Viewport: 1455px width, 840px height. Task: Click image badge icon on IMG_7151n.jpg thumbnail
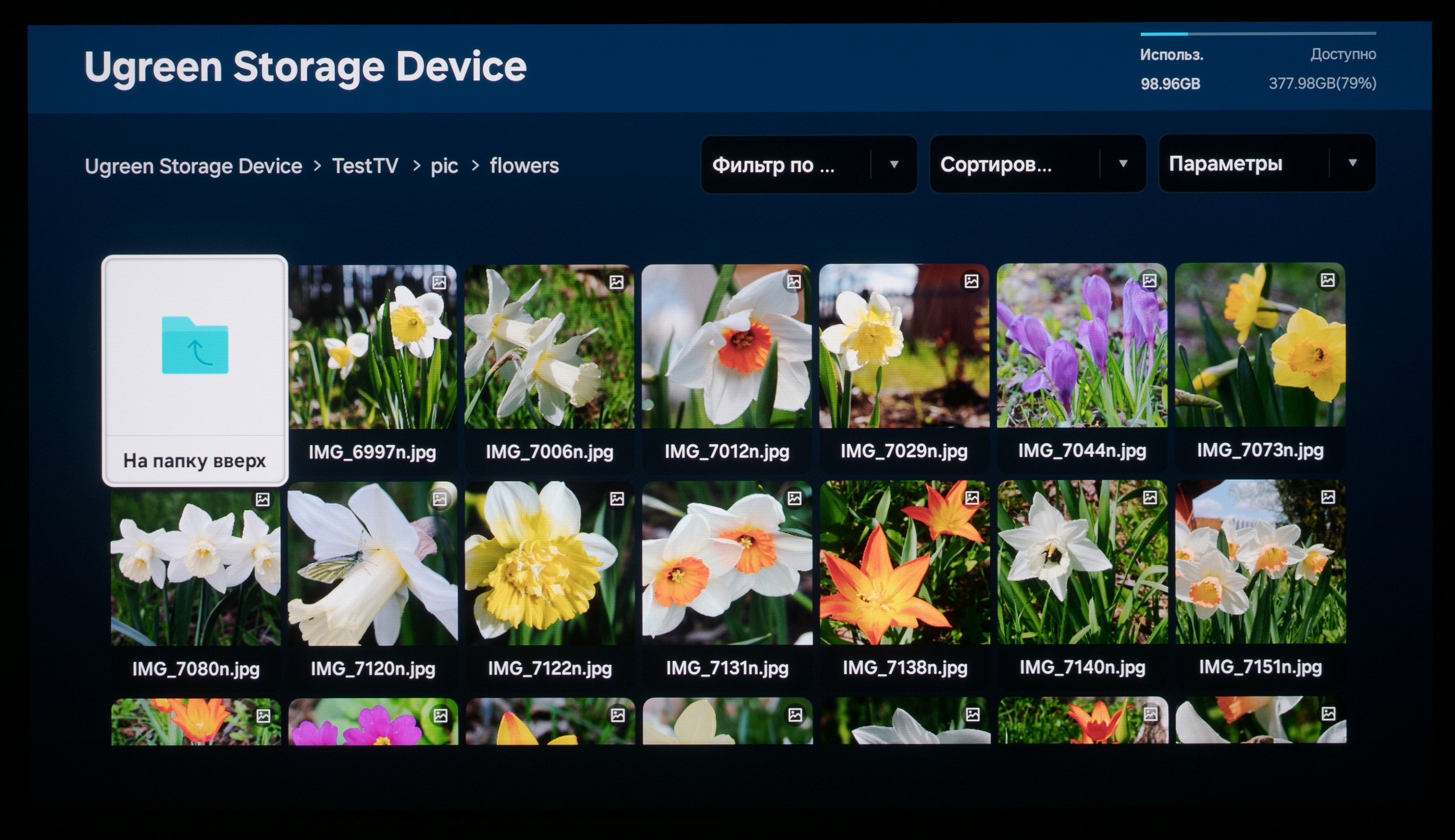coord(1328,497)
